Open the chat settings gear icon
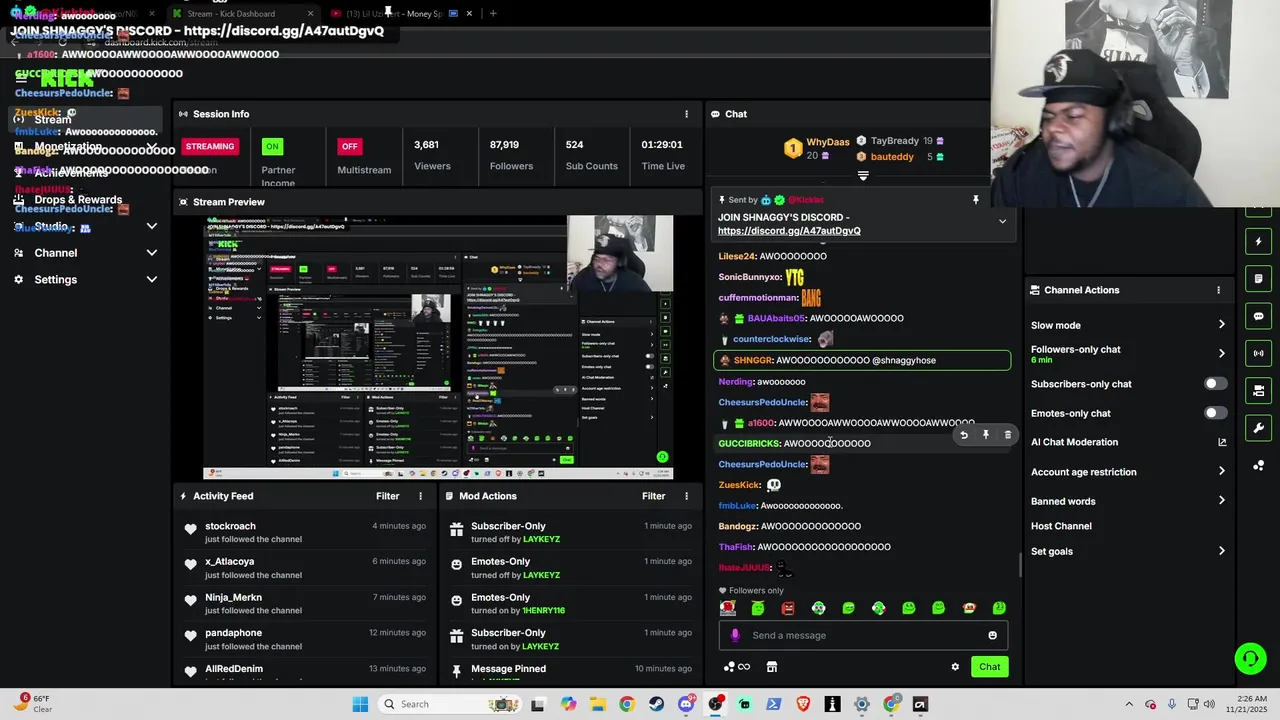 pos(955,667)
